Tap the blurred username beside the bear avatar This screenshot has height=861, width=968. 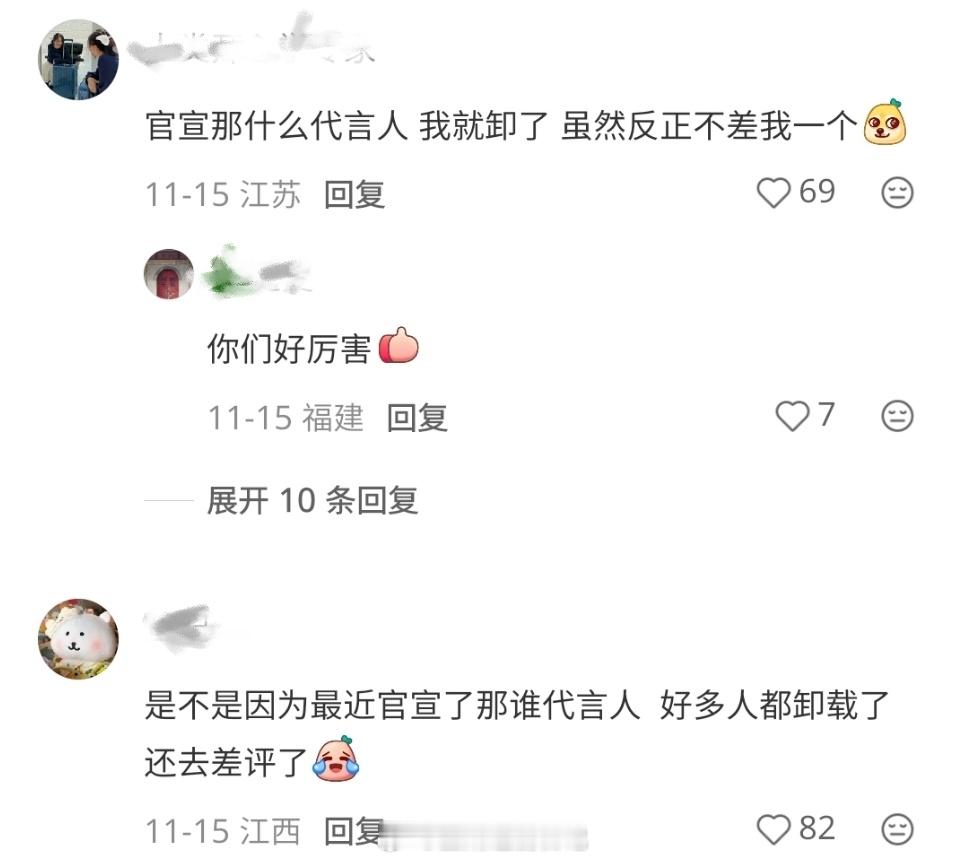click(x=181, y=625)
